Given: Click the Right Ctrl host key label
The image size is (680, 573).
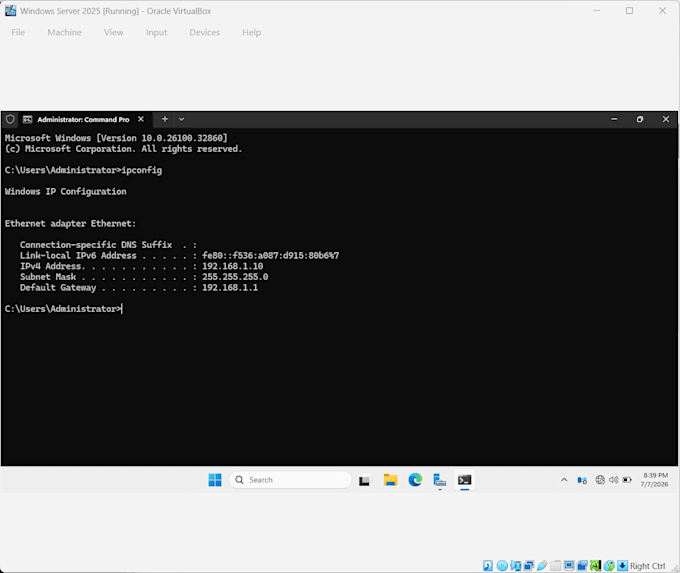Looking at the screenshot, I should pos(647,566).
